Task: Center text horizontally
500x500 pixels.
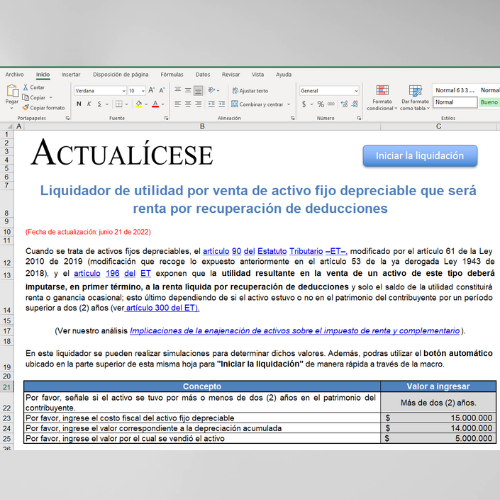Action: click(188, 104)
